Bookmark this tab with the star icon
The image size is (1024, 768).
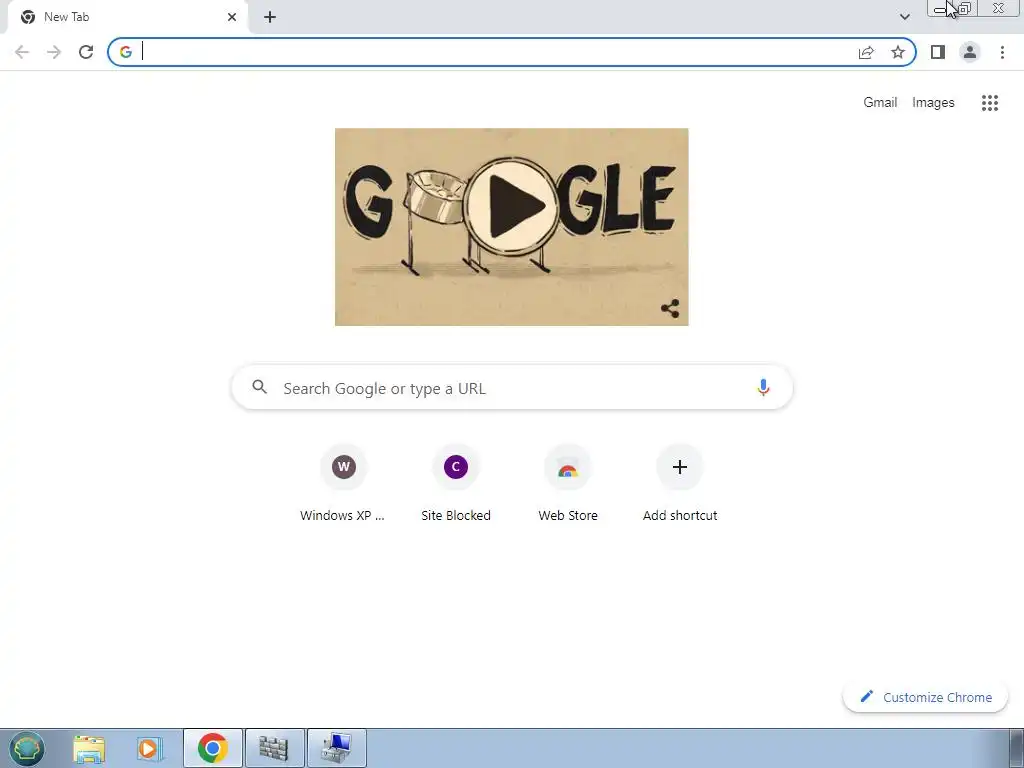point(898,52)
